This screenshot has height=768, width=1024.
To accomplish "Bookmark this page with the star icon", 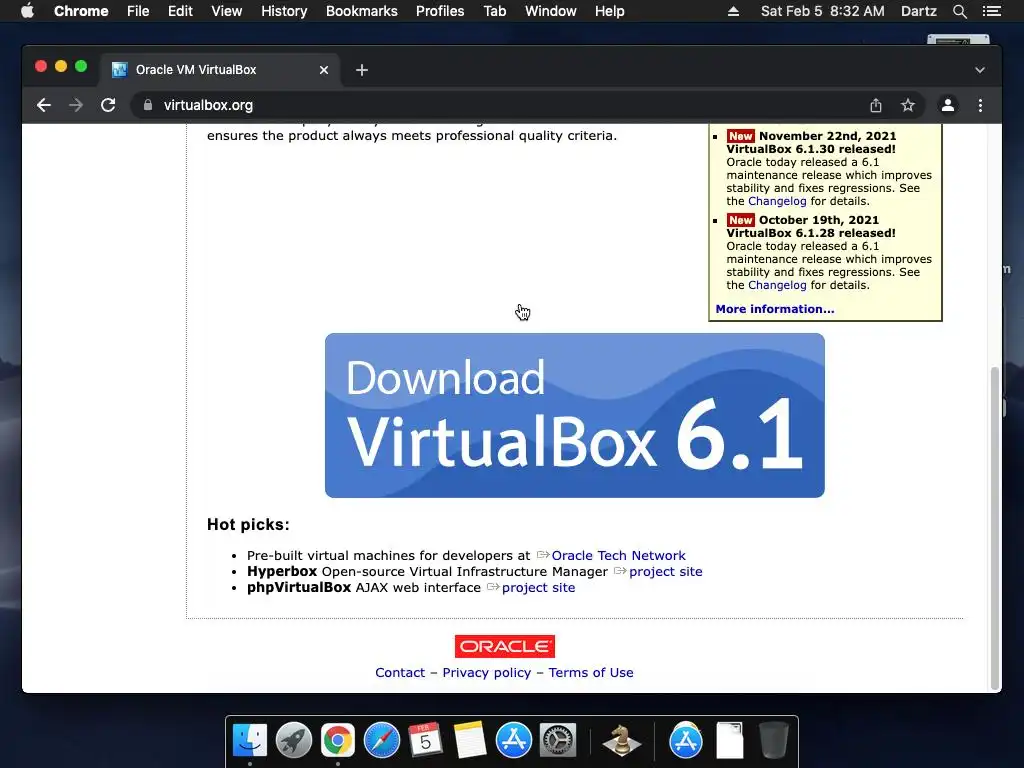I will [x=908, y=105].
